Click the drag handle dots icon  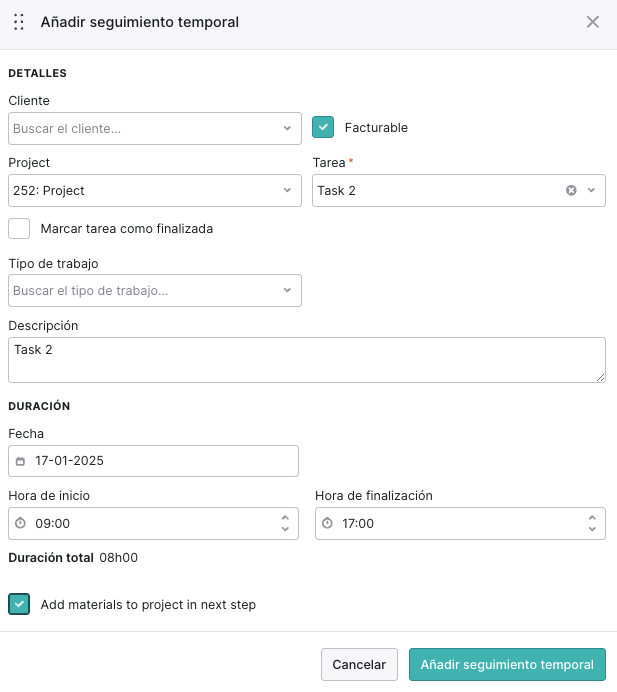[19, 22]
